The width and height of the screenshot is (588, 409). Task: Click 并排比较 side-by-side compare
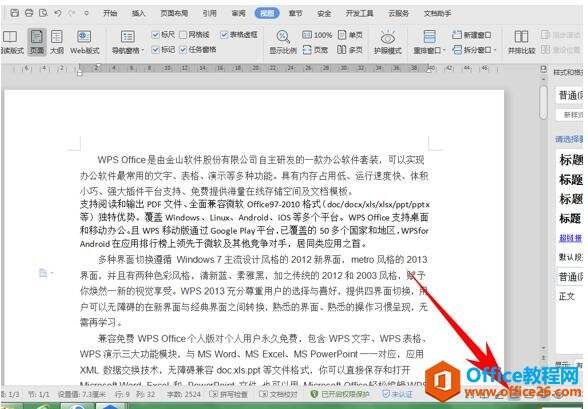point(521,42)
